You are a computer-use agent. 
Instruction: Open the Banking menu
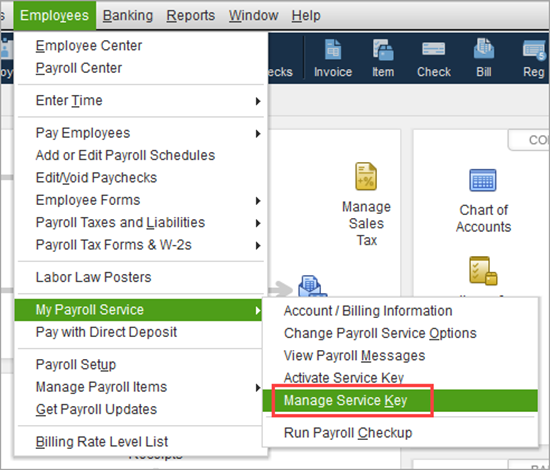coord(128,15)
